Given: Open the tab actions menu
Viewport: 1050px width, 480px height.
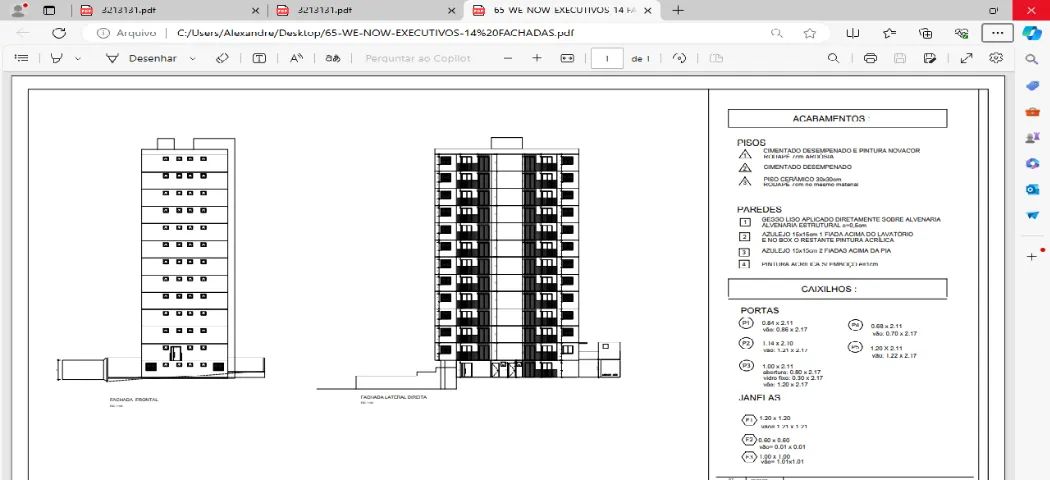Looking at the screenshot, I should coord(49,10).
